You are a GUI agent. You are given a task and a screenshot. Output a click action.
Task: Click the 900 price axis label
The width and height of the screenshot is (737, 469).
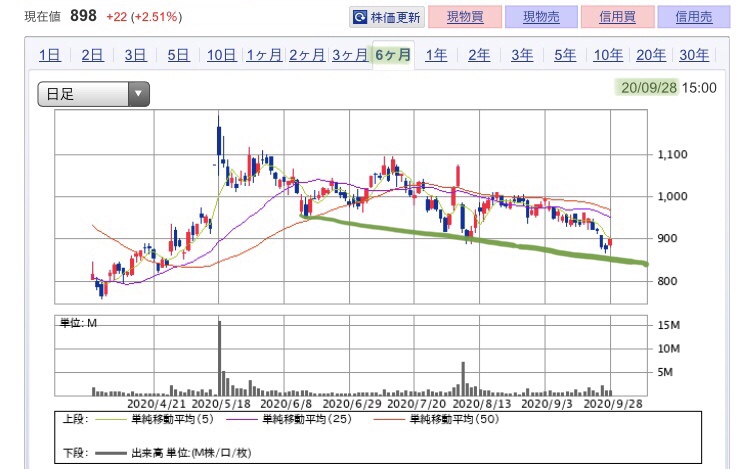pos(667,238)
